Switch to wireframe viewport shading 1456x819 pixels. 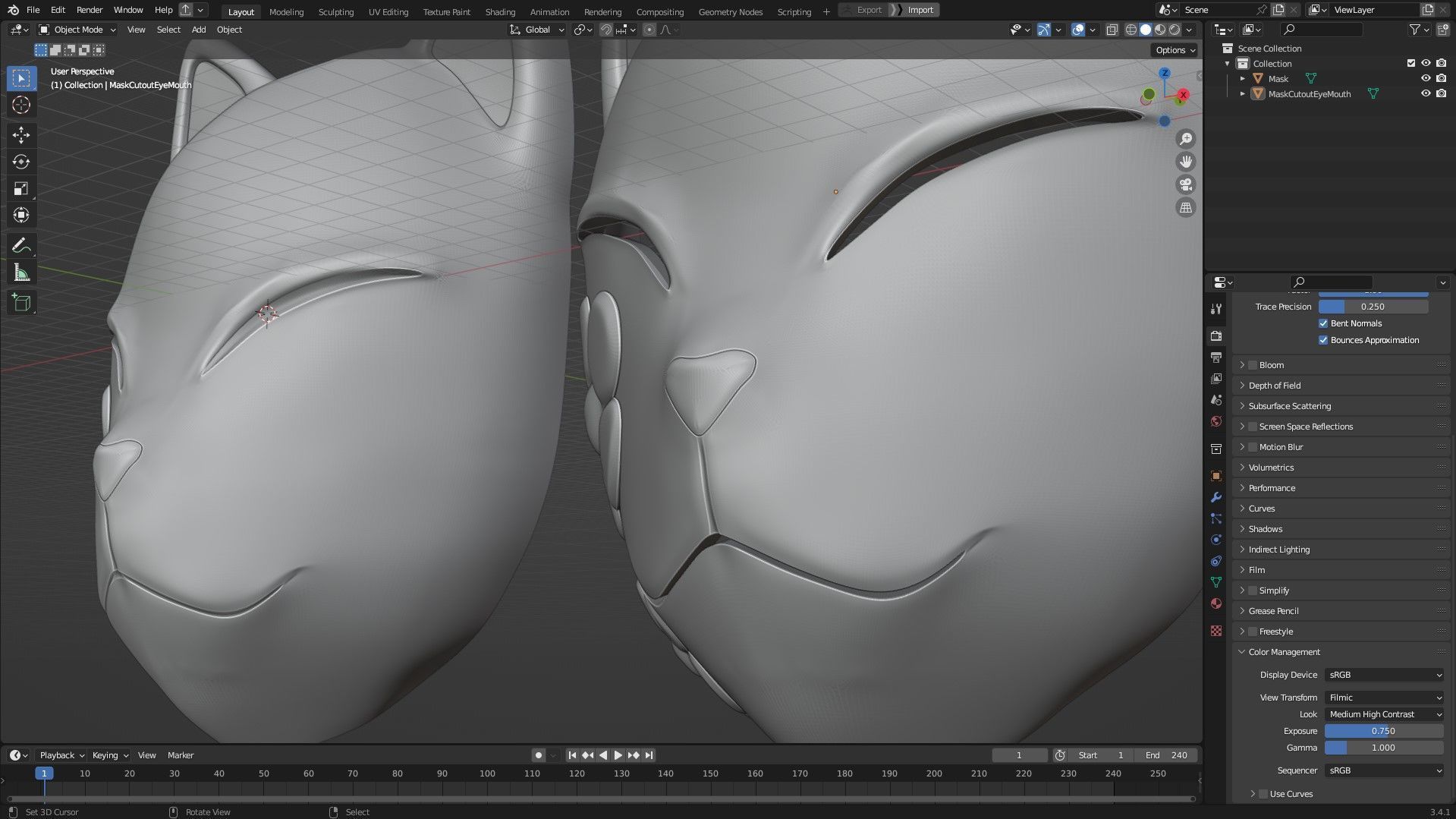1131,30
